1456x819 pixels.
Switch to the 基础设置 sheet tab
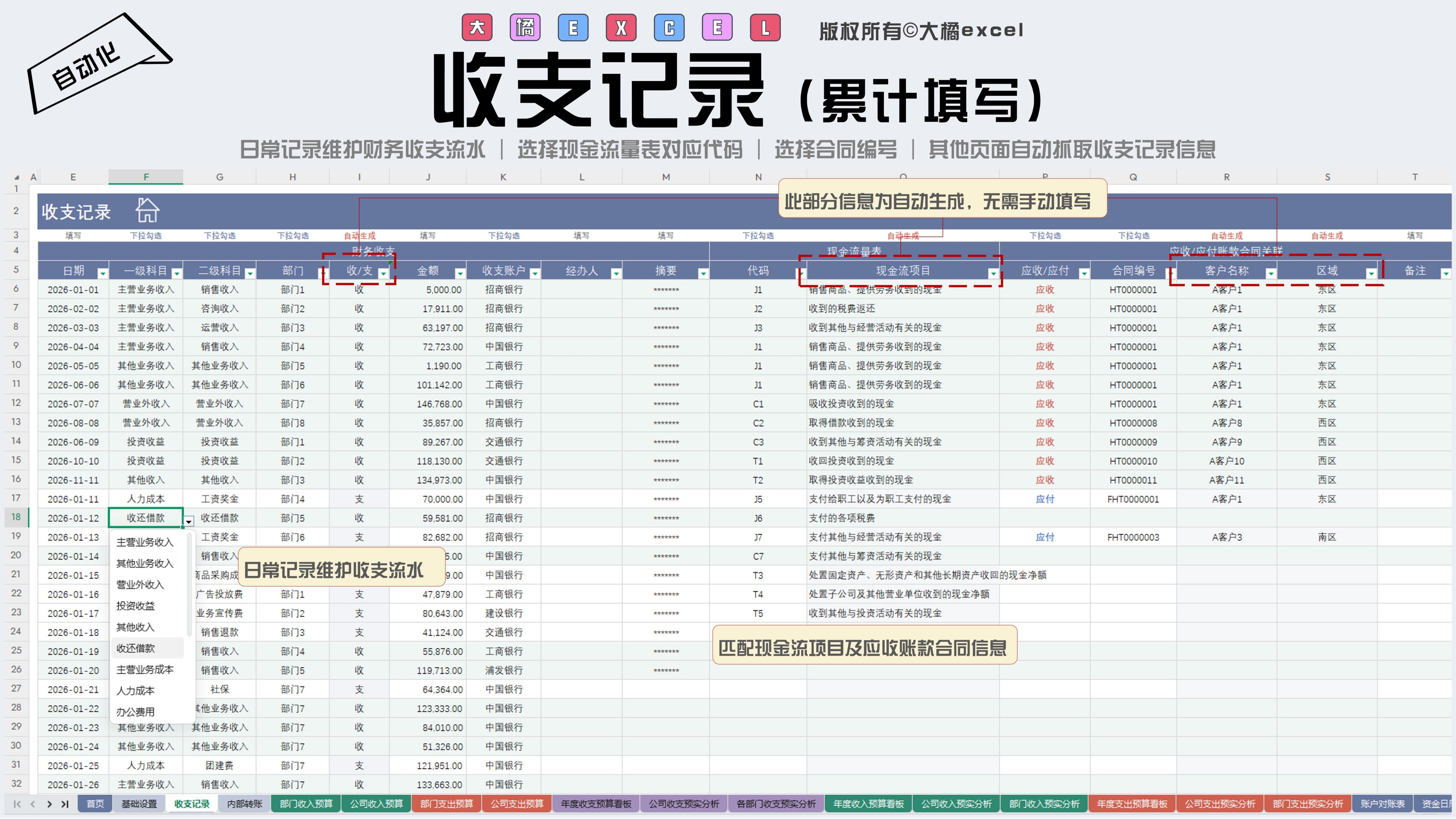(139, 804)
